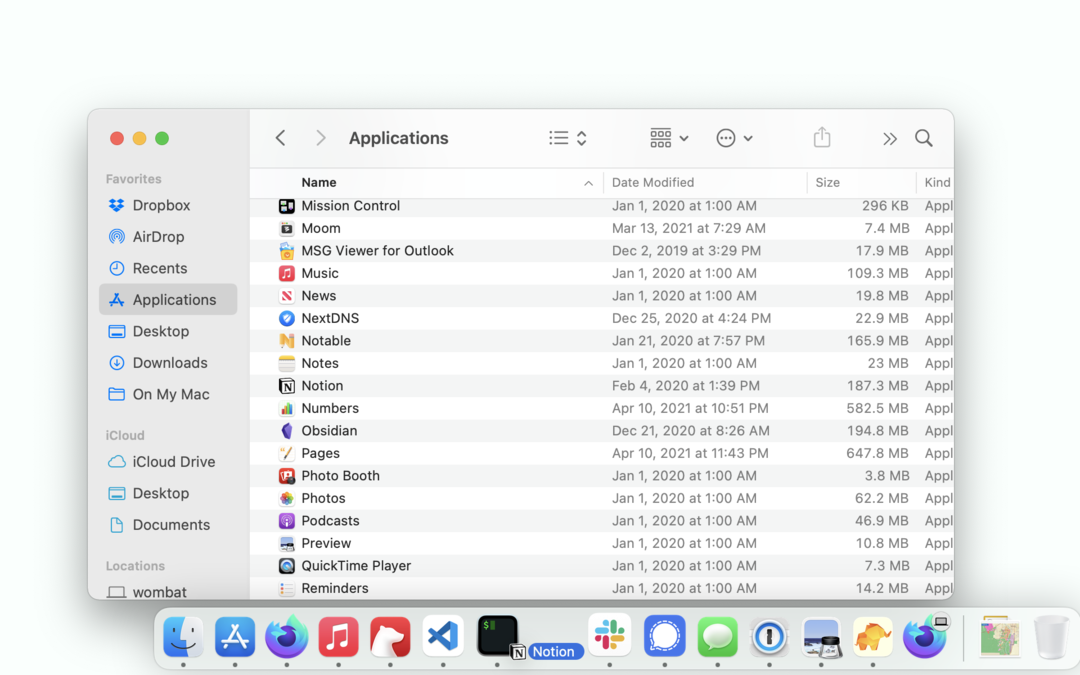Viewport: 1080px width, 675px height.
Task: Go forward with the right chevron button
Action: point(320,138)
